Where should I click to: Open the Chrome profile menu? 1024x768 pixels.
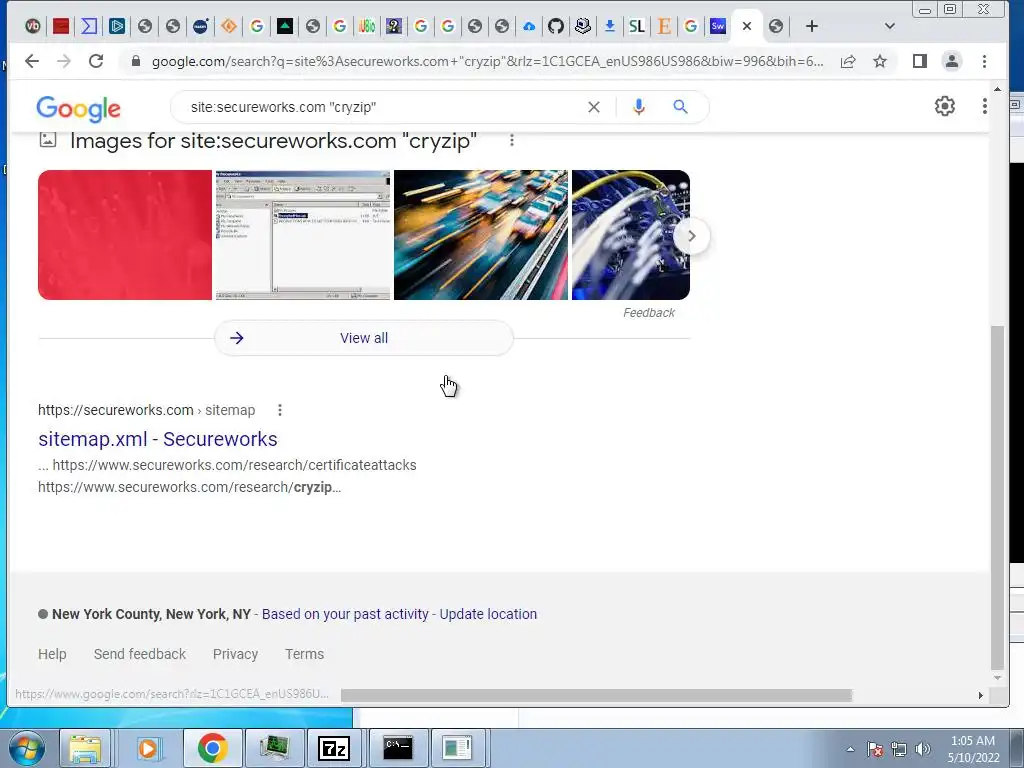coord(952,61)
